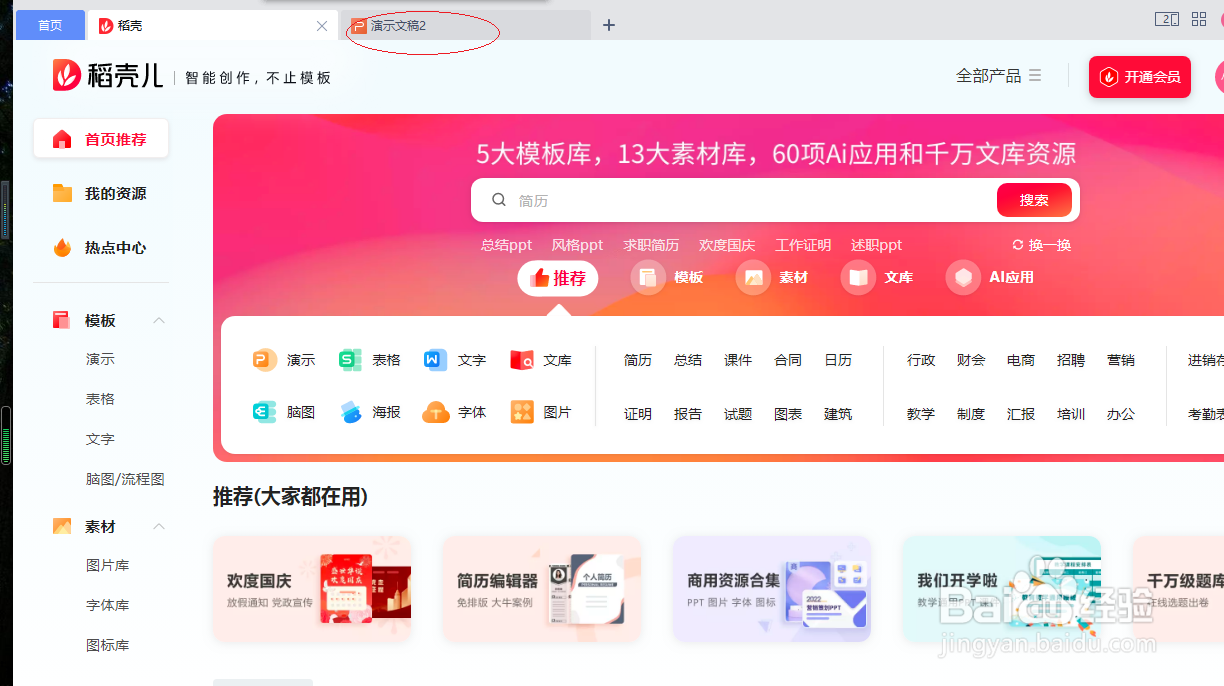Open the 简历编辑器 recommendation card
This screenshot has height=686, width=1224.
(x=541, y=588)
